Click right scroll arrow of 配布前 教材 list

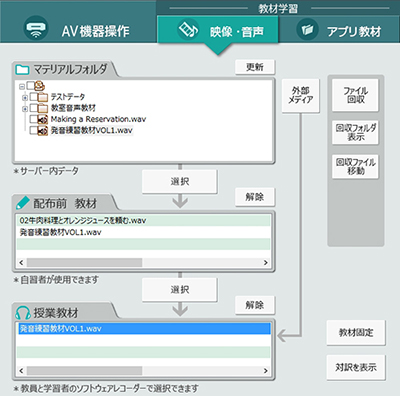[266, 263]
